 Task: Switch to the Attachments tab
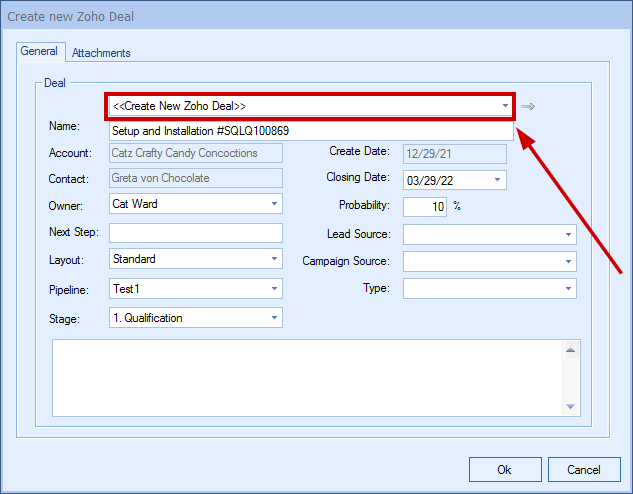point(101,52)
